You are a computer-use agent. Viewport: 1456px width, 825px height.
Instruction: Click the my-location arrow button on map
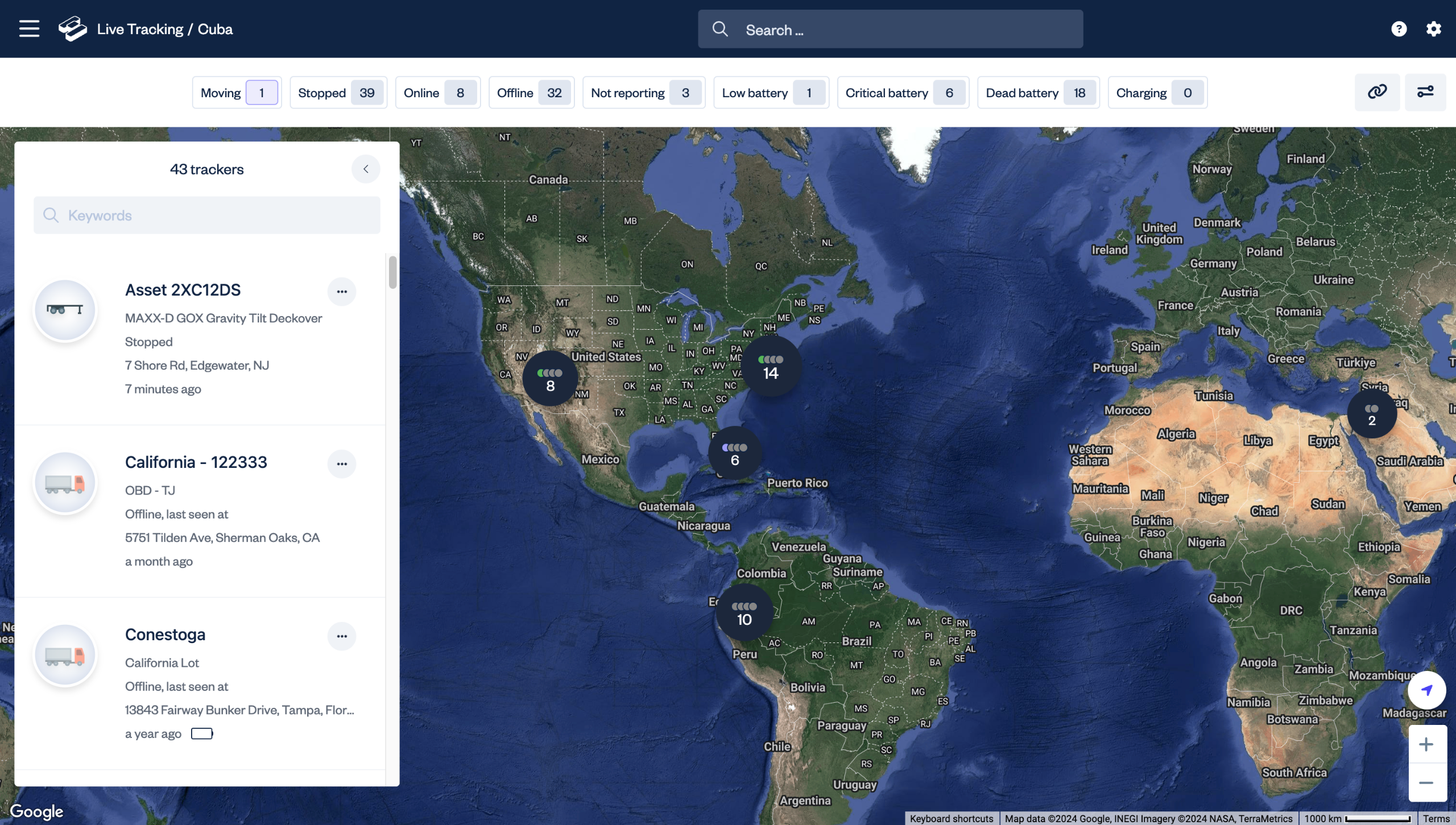pos(1426,690)
